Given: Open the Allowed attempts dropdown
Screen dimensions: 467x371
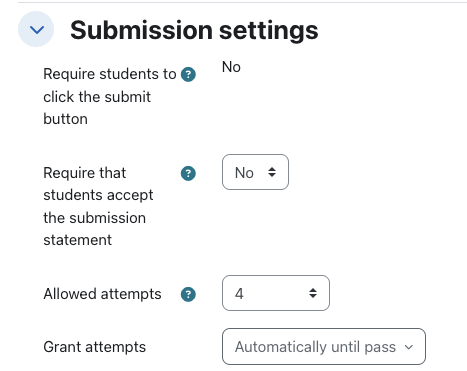Looking at the screenshot, I should (x=276, y=293).
